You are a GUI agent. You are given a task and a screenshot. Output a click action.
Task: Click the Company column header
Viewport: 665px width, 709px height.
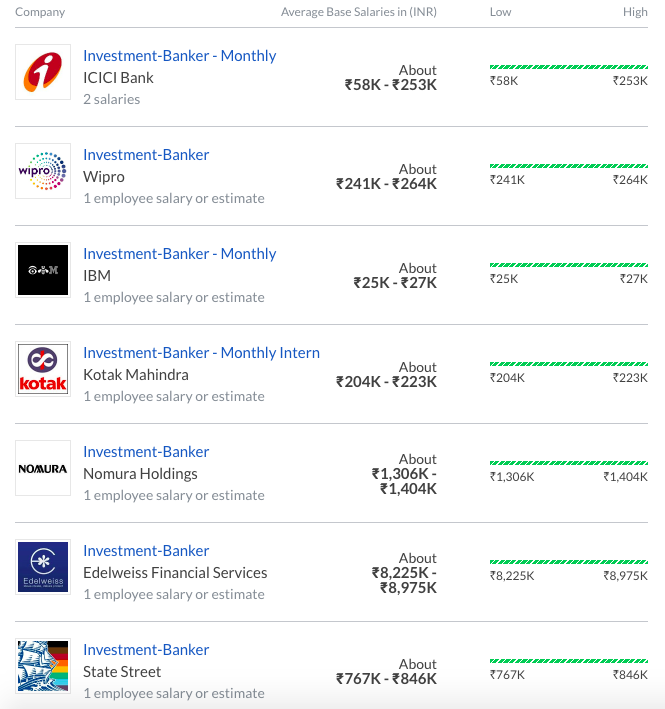[x=40, y=12]
